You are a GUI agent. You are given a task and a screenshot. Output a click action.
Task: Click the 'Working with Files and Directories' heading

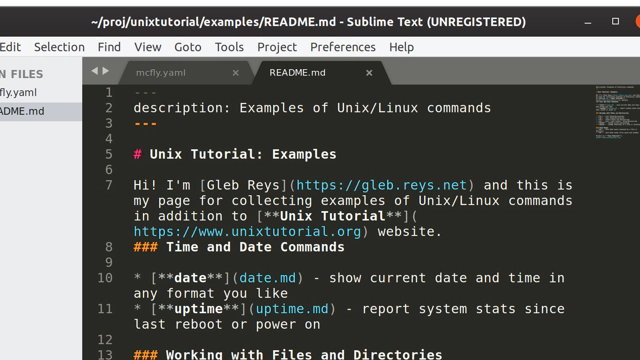[x=304, y=354]
